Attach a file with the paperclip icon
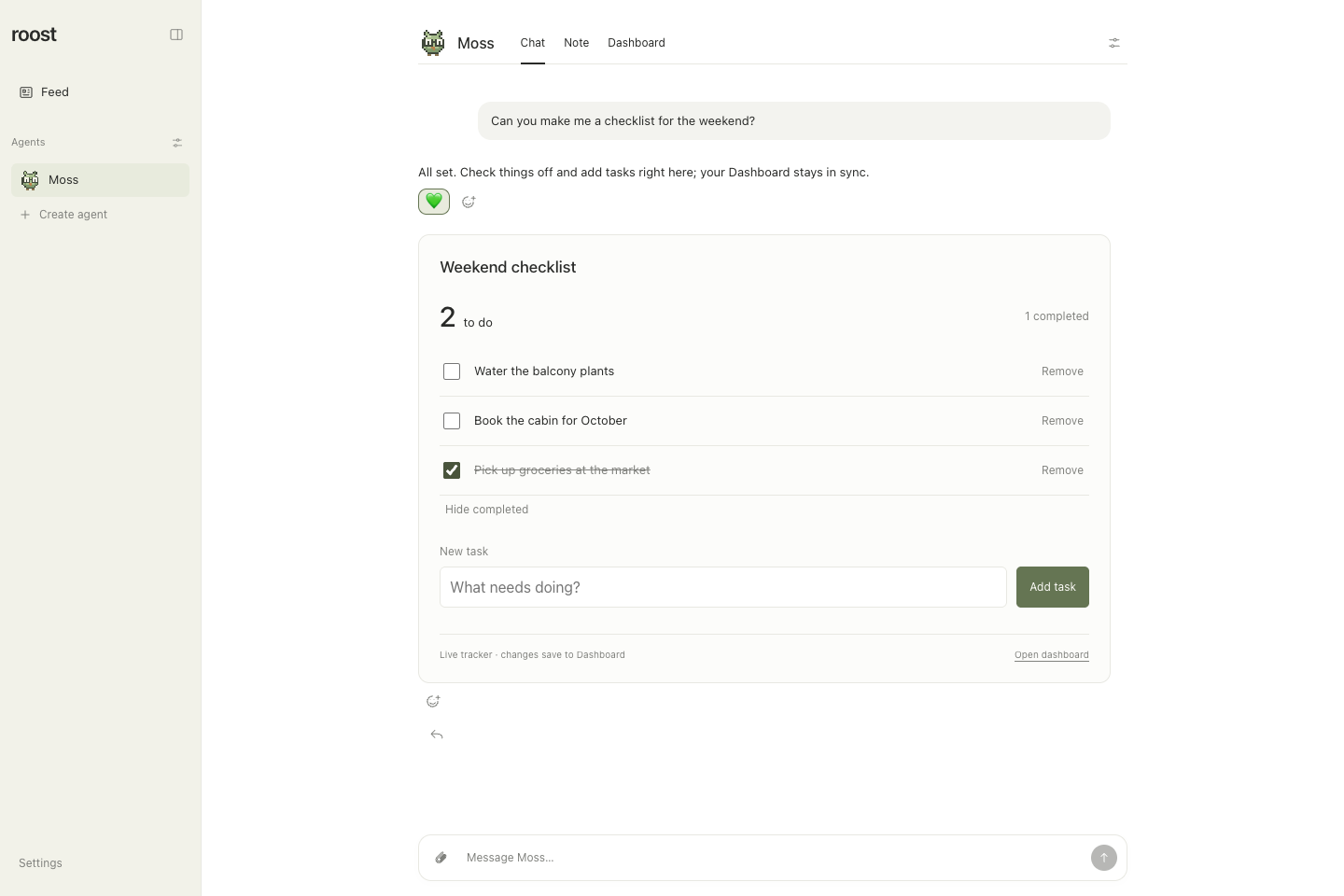Screen dimensions: 1344x896 [441, 858]
